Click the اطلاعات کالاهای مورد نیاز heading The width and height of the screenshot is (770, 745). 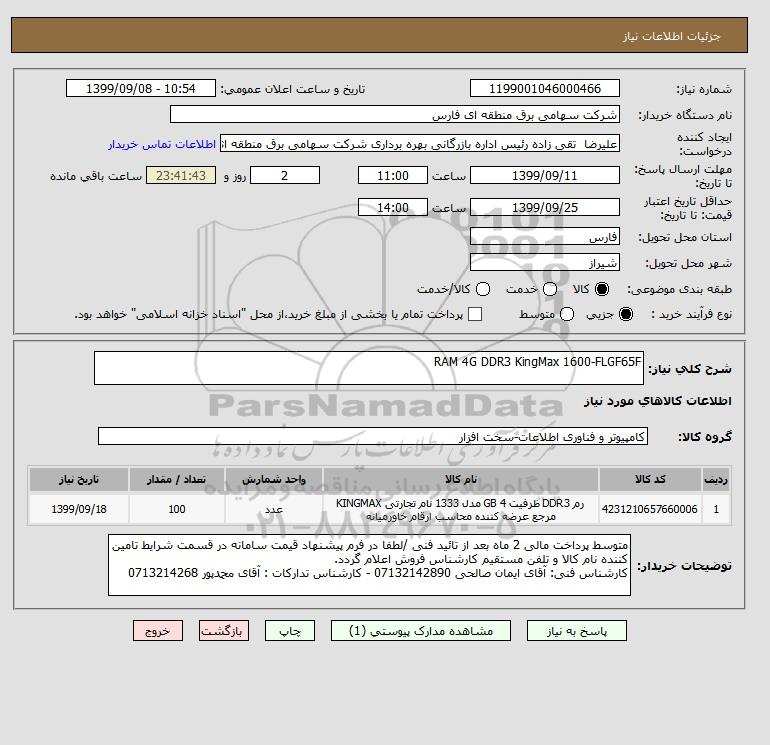pyautogui.click(x=658, y=401)
